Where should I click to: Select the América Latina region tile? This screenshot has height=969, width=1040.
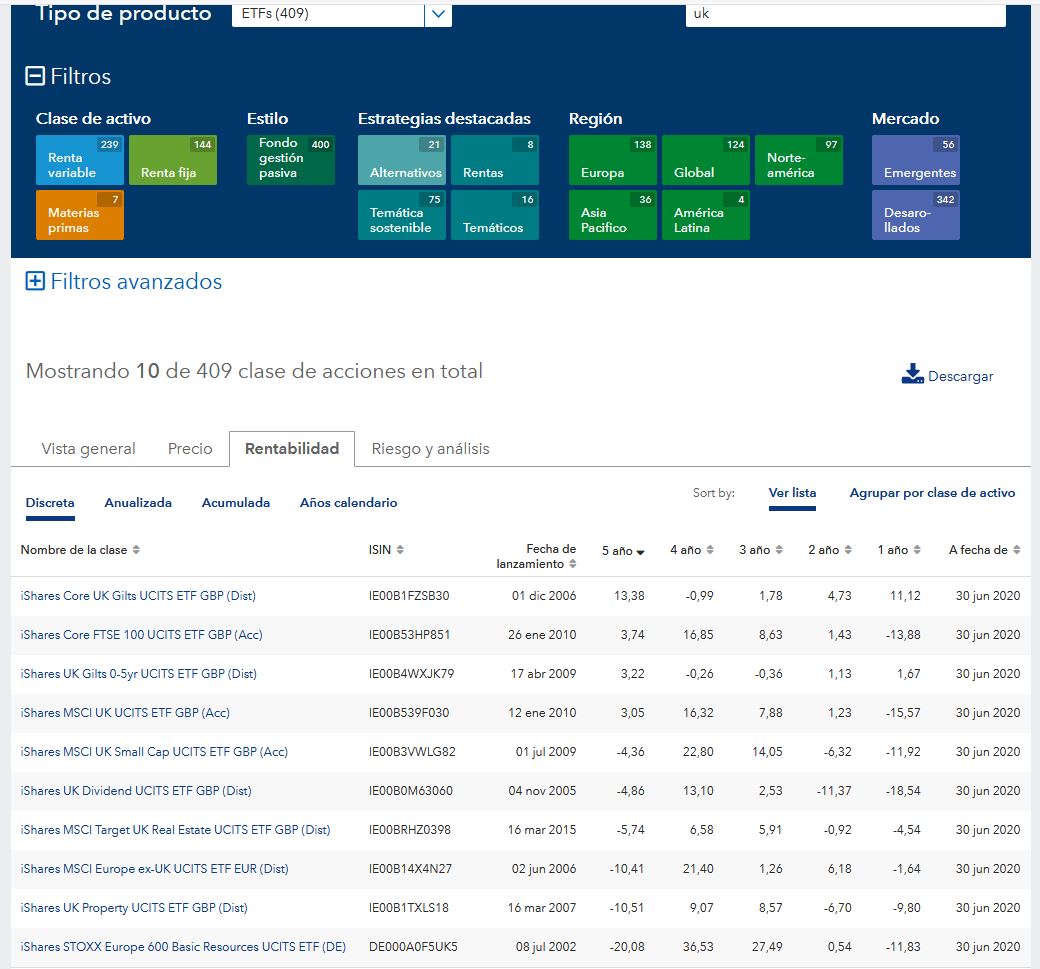click(x=706, y=215)
